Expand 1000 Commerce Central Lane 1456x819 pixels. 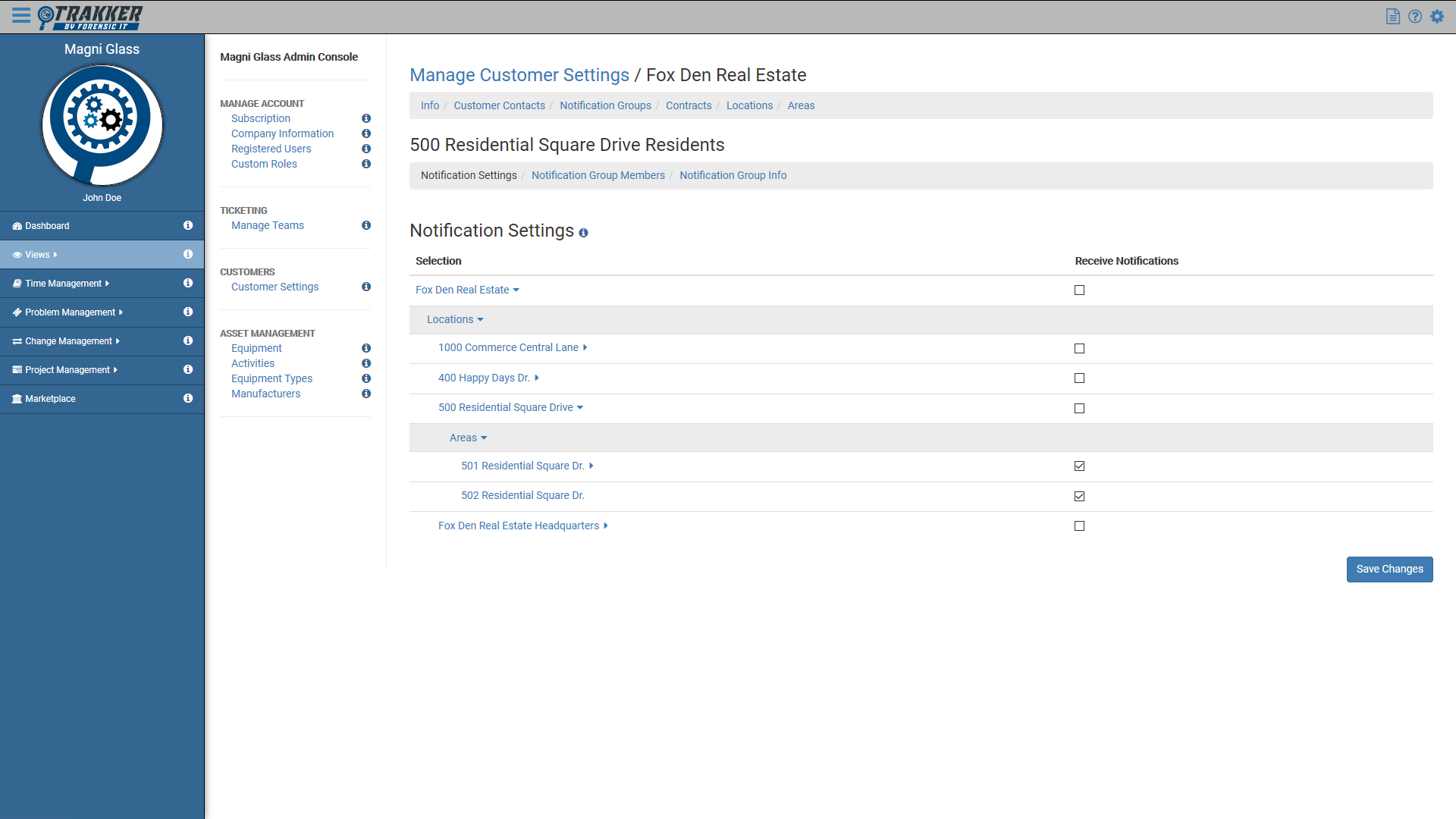click(513, 347)
